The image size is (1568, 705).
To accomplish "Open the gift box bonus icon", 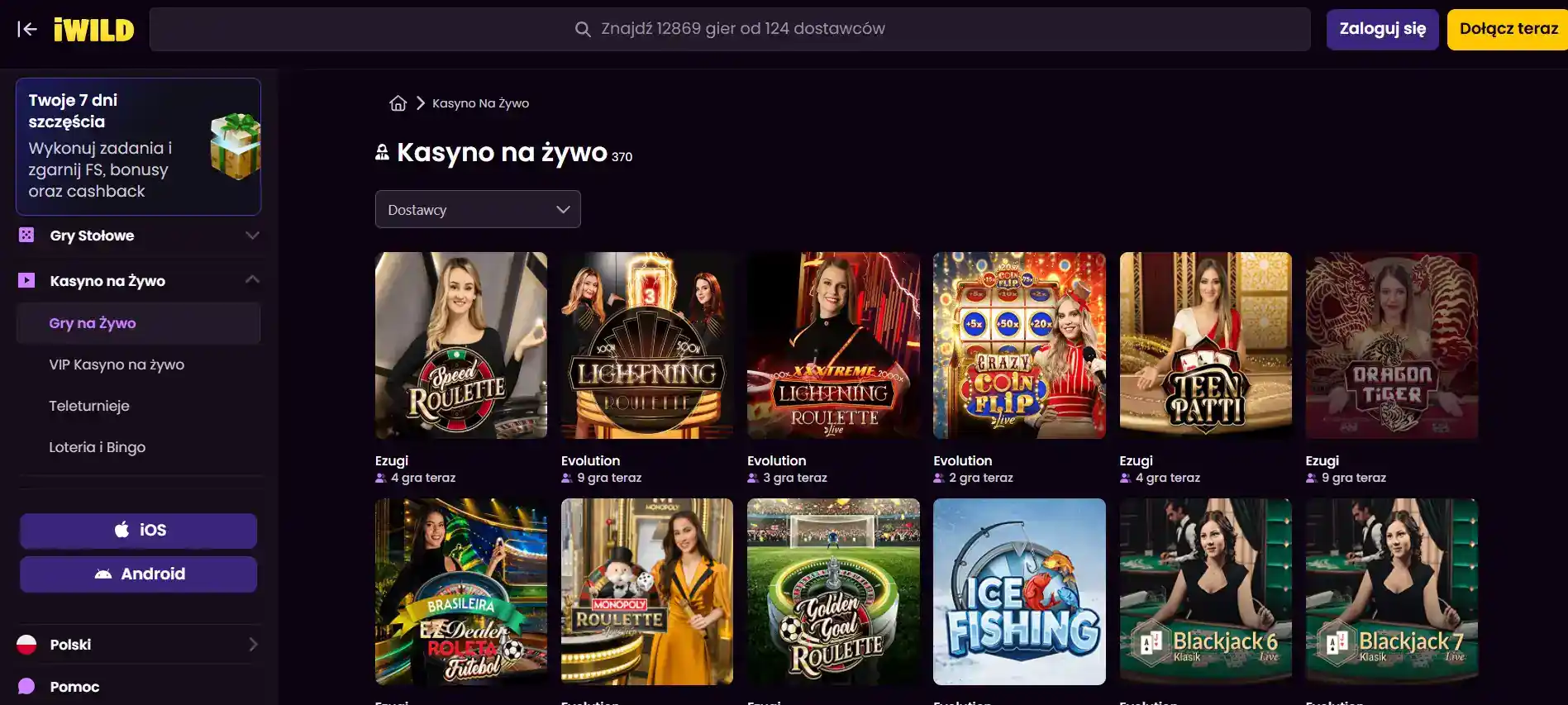I will [x=236, y=146].
